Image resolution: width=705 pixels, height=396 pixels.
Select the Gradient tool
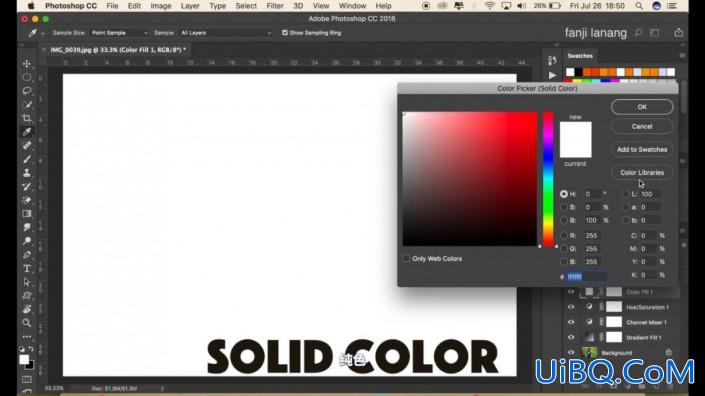[27, 214]
